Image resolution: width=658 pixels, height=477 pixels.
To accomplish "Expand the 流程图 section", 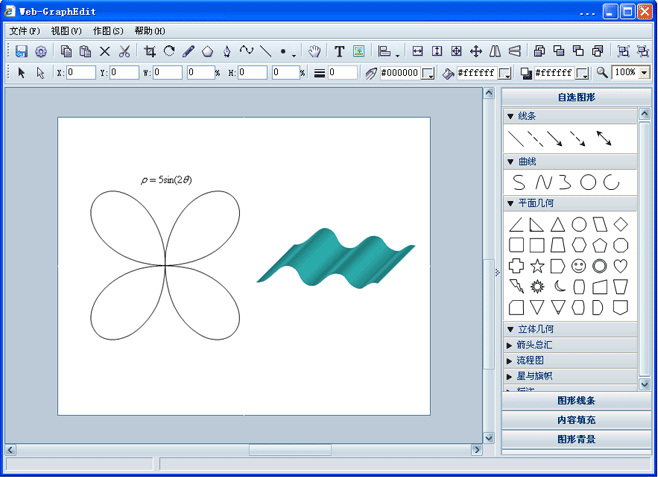I will 509,361.
